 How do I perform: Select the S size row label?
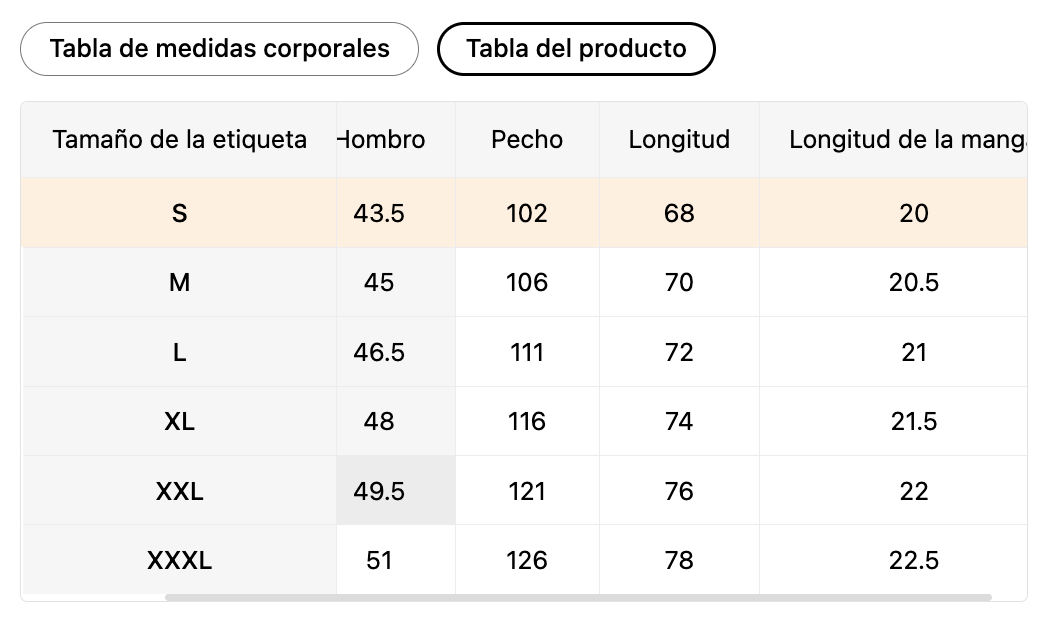pos(179,213)
